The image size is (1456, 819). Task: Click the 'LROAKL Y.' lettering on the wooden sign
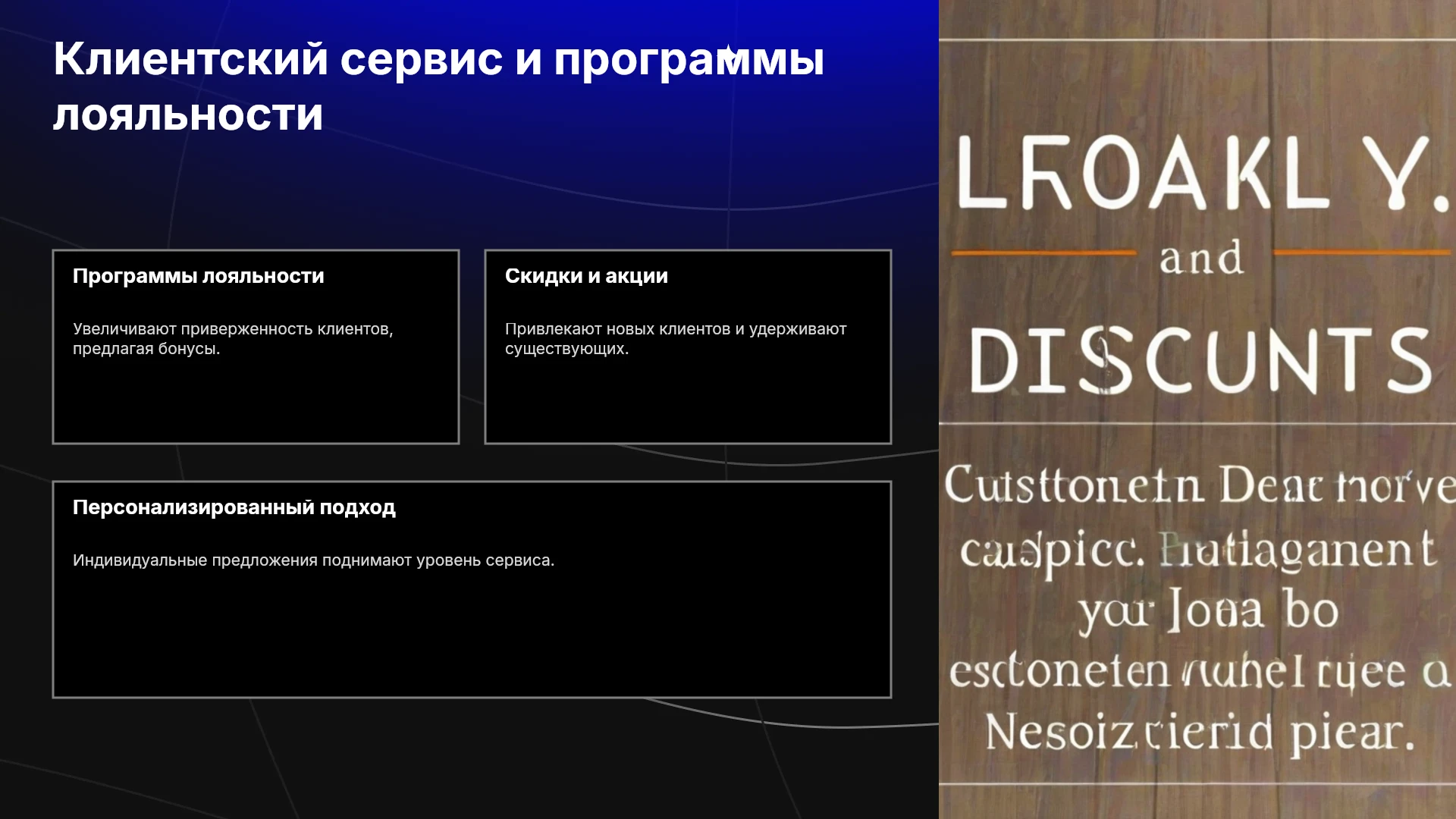1201,174
